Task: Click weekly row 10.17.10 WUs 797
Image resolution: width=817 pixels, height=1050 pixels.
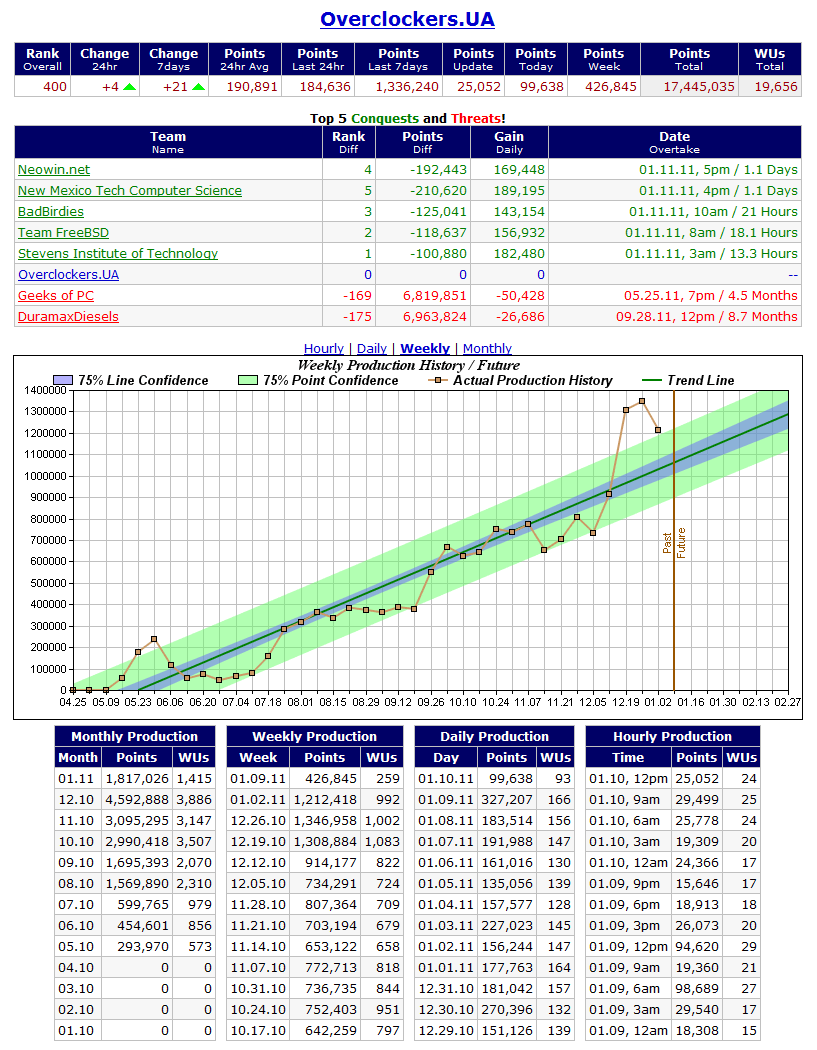Action: click(x=388, y=1031)
